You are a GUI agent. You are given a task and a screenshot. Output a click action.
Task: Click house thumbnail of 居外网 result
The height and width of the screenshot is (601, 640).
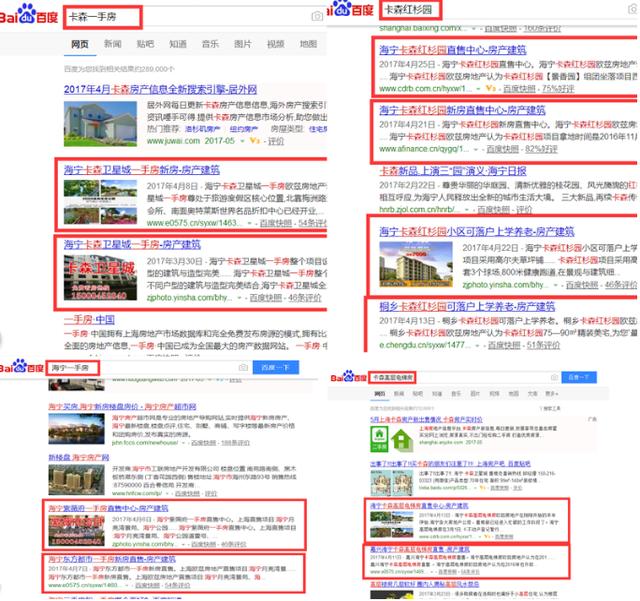100,124
